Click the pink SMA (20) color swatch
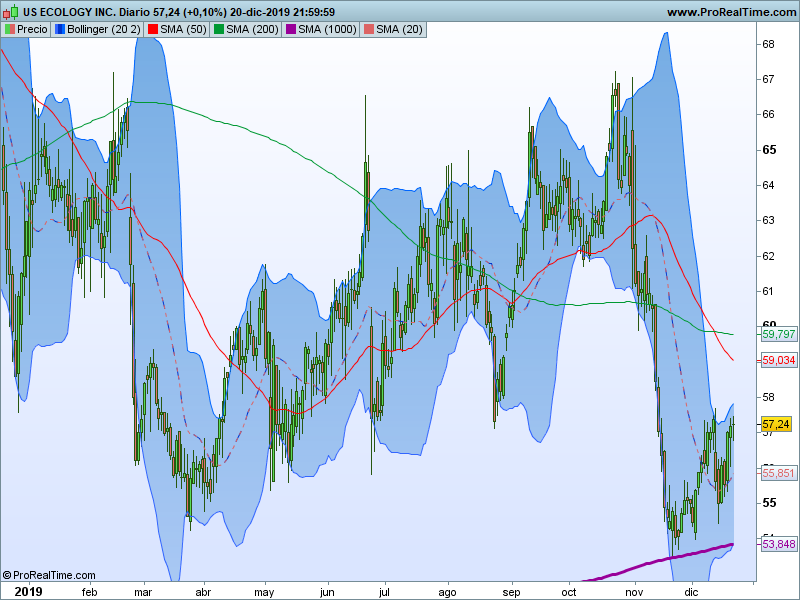This screenshot has height=600, width=800. [368, 30]
